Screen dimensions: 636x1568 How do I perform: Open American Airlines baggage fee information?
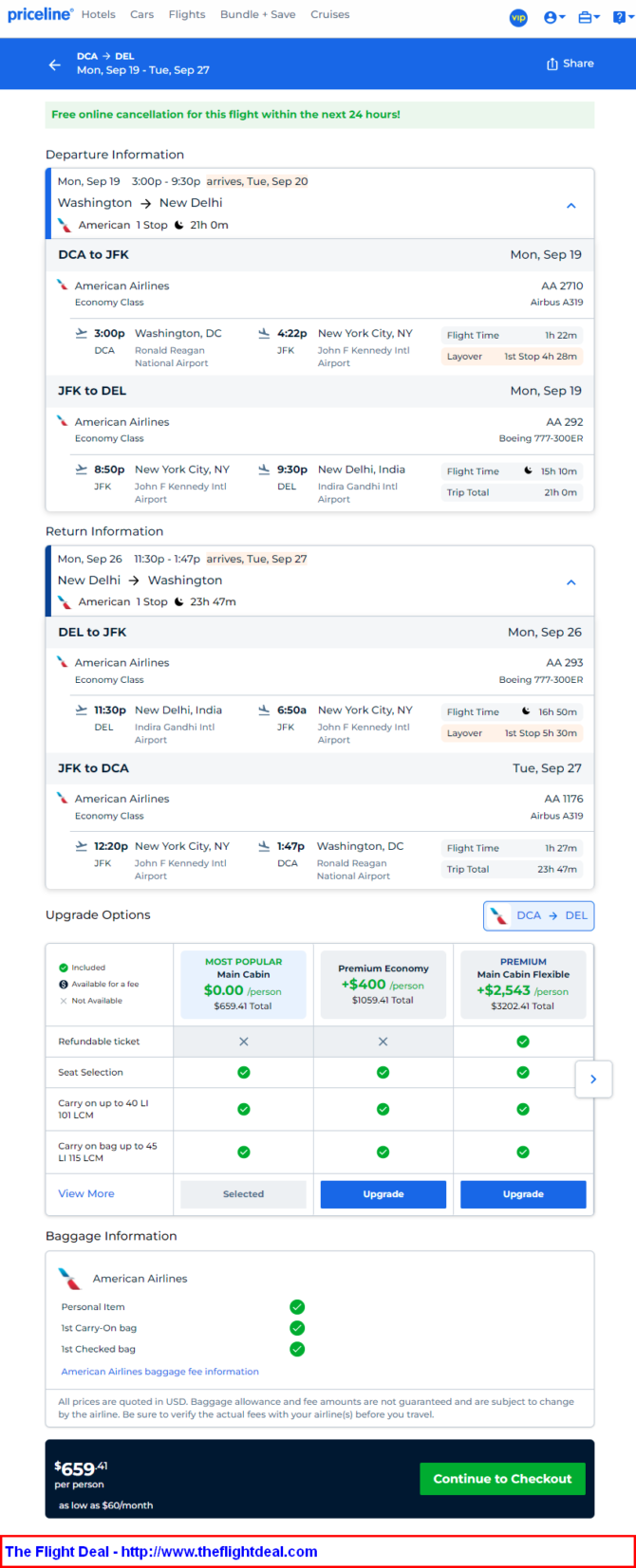(x=159, y=1372)
